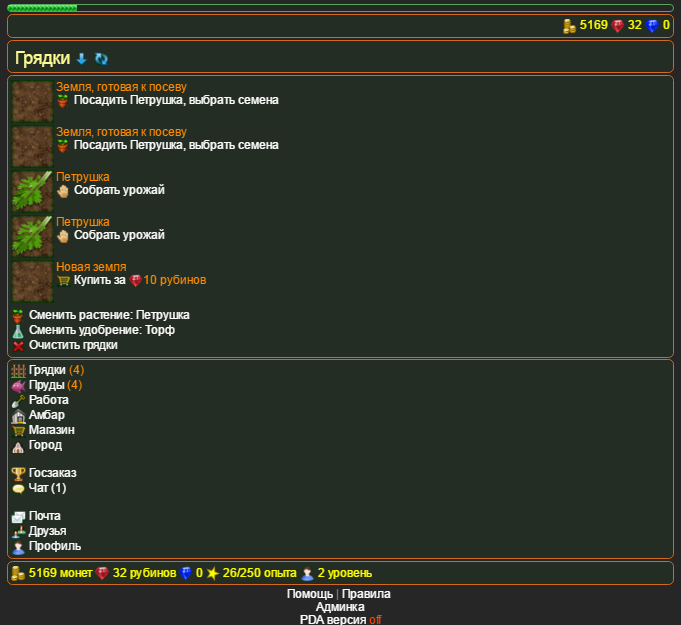This screenshot has height=625, width=681.
Task: Click the fish icon beside Пруды
Action: [x=18, y=386]
